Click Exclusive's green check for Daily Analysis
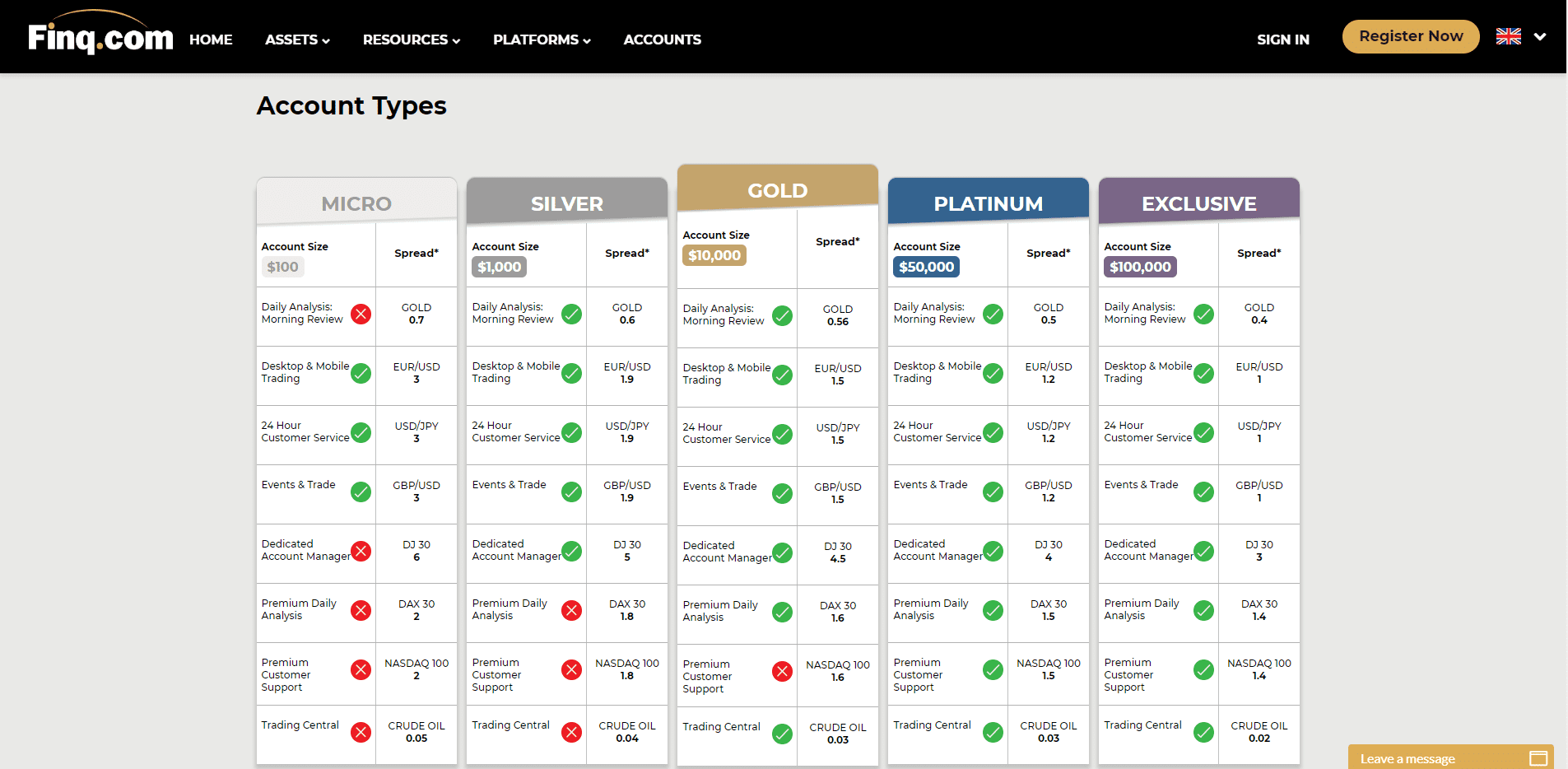 tap(1203, 314)
